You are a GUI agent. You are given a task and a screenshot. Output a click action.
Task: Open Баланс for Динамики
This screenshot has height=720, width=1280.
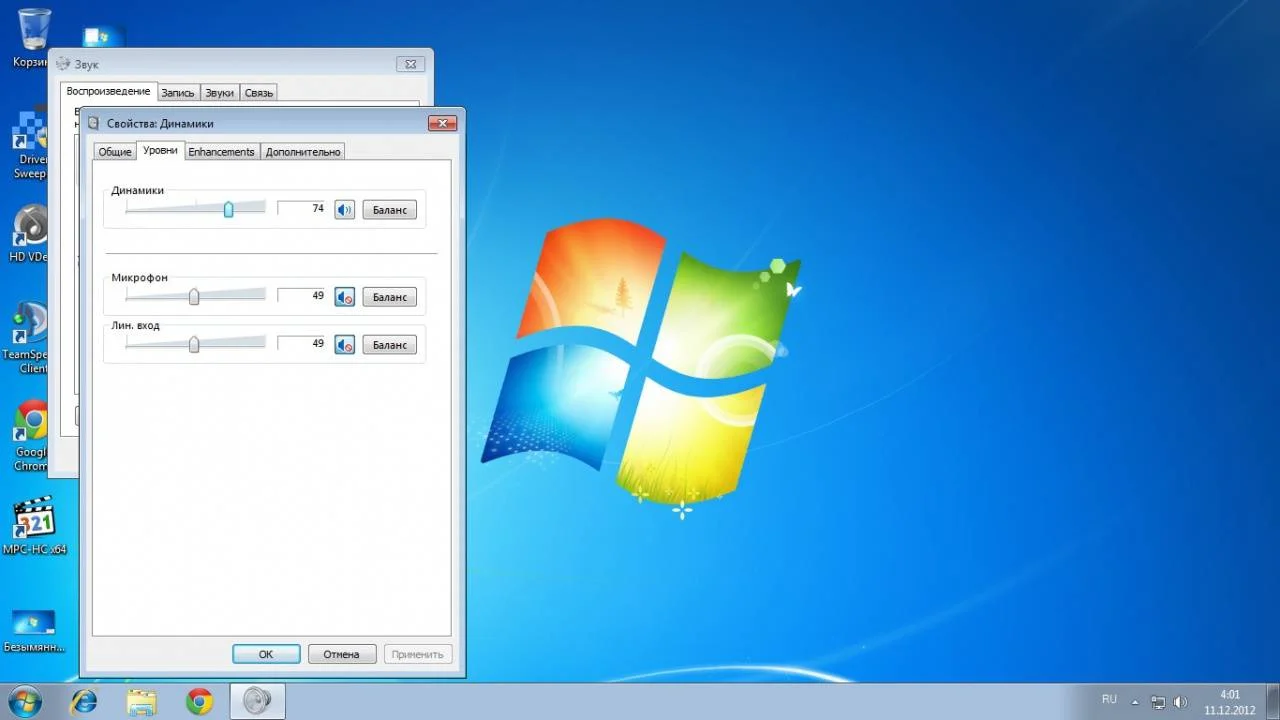tap(389, 210)
